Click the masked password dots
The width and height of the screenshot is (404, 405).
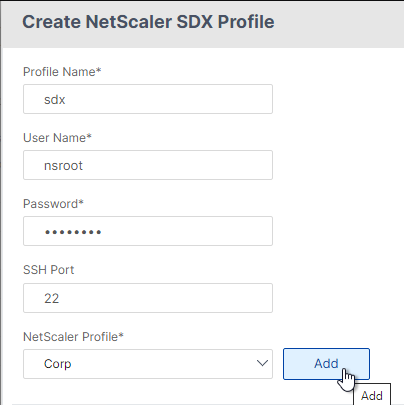click(x=73, y=232)
